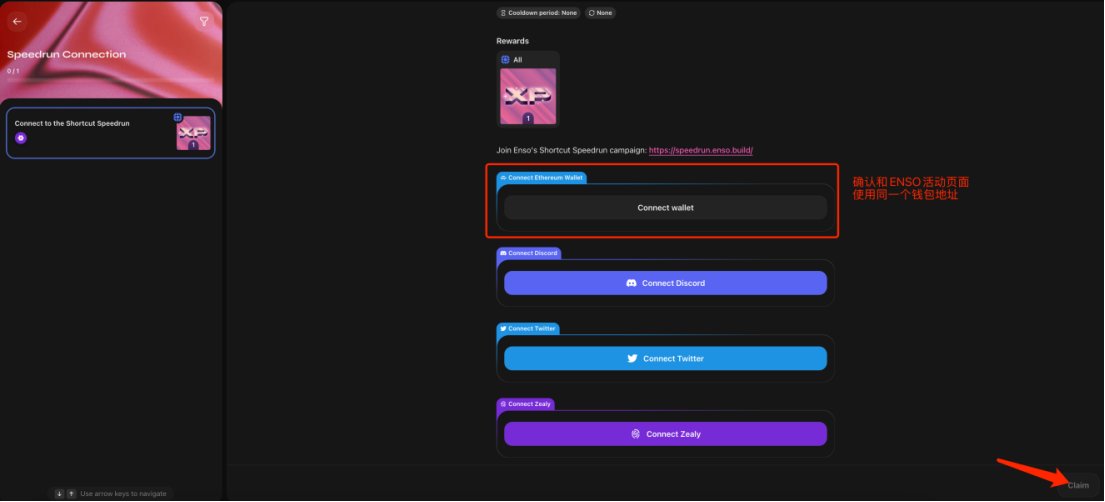The height and width of the screenshot is (502, 1105).
Task: Click the Use arrow keys to navigate hint
Action: tap(123, 494)
